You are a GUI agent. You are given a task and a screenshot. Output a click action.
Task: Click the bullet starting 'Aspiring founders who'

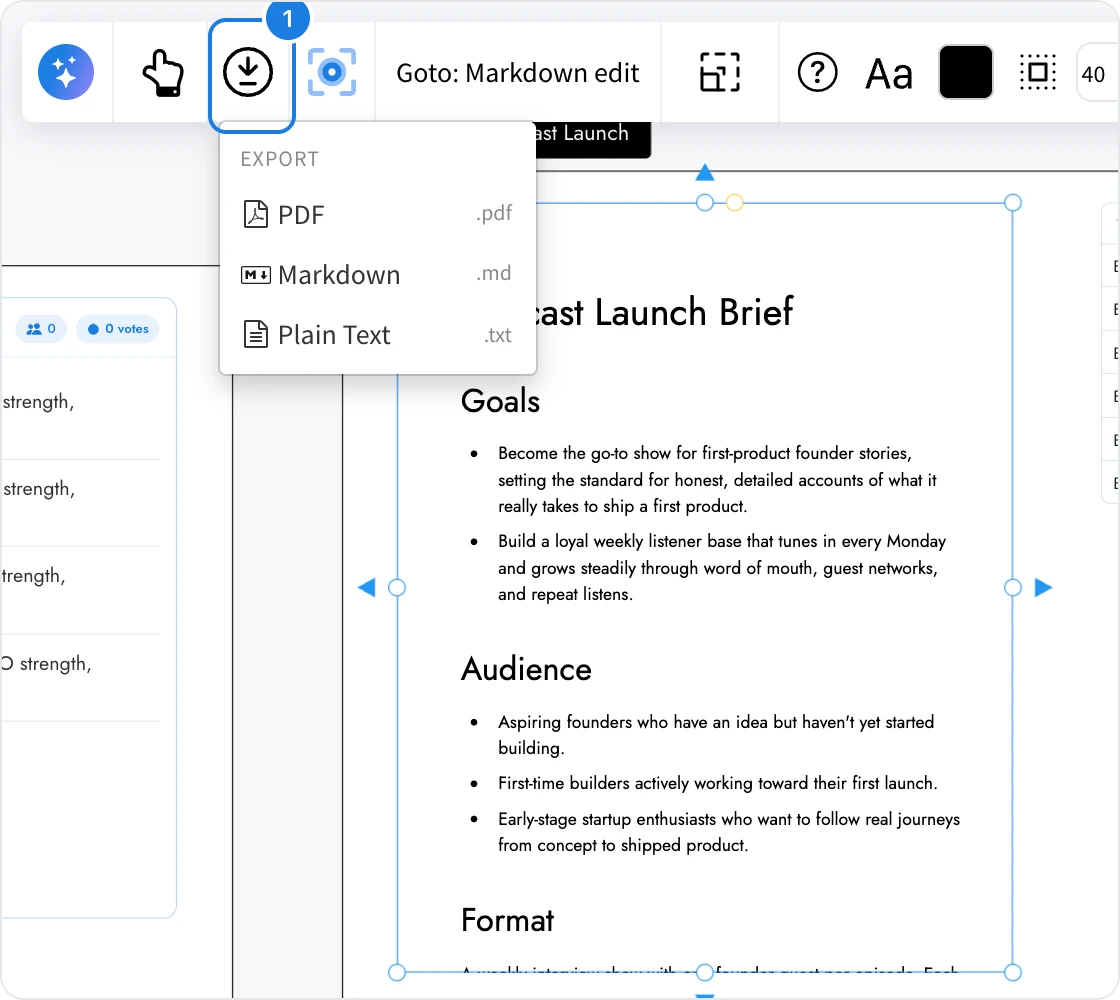[x=716, y=734]
